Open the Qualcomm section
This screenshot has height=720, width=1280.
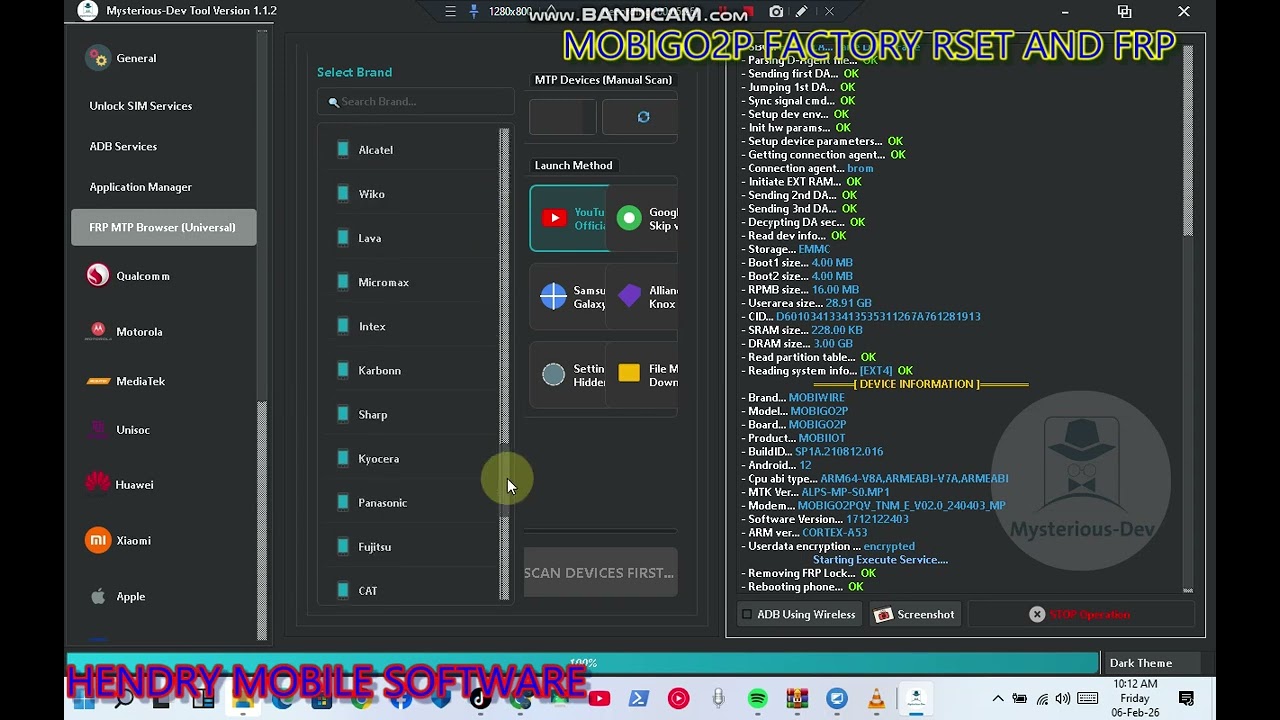[x=164, y=276]
